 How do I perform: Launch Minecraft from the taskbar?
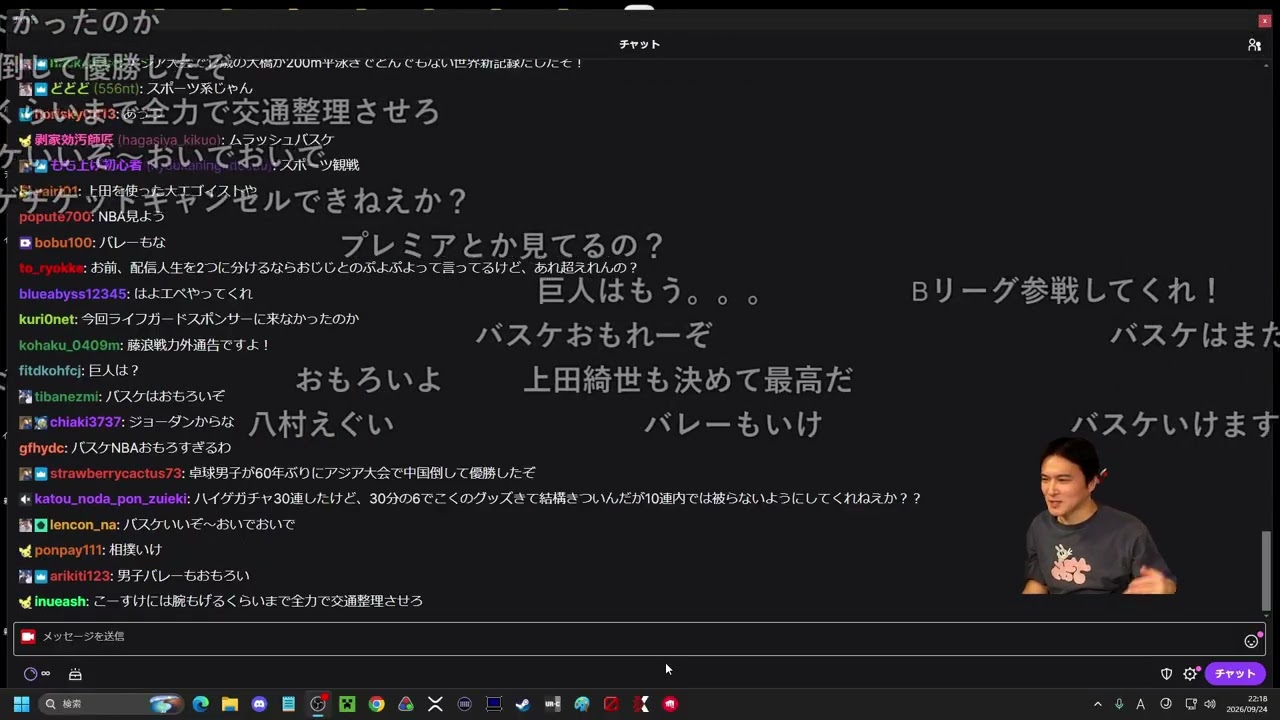coord(347,704)
